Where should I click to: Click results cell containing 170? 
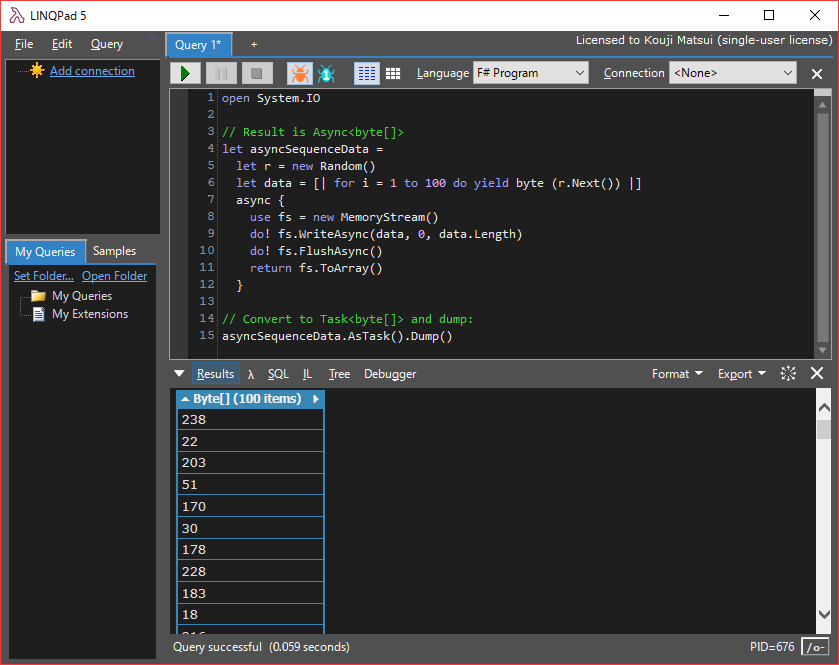click(250, 506)
